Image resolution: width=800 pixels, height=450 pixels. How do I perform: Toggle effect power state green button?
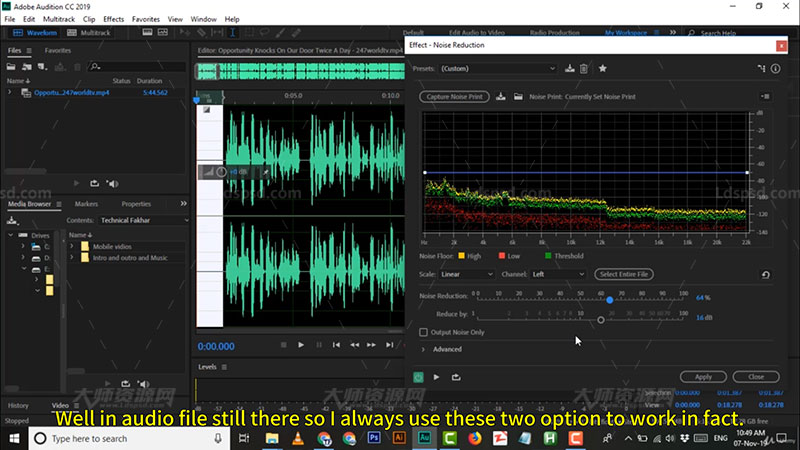point(418,377)
